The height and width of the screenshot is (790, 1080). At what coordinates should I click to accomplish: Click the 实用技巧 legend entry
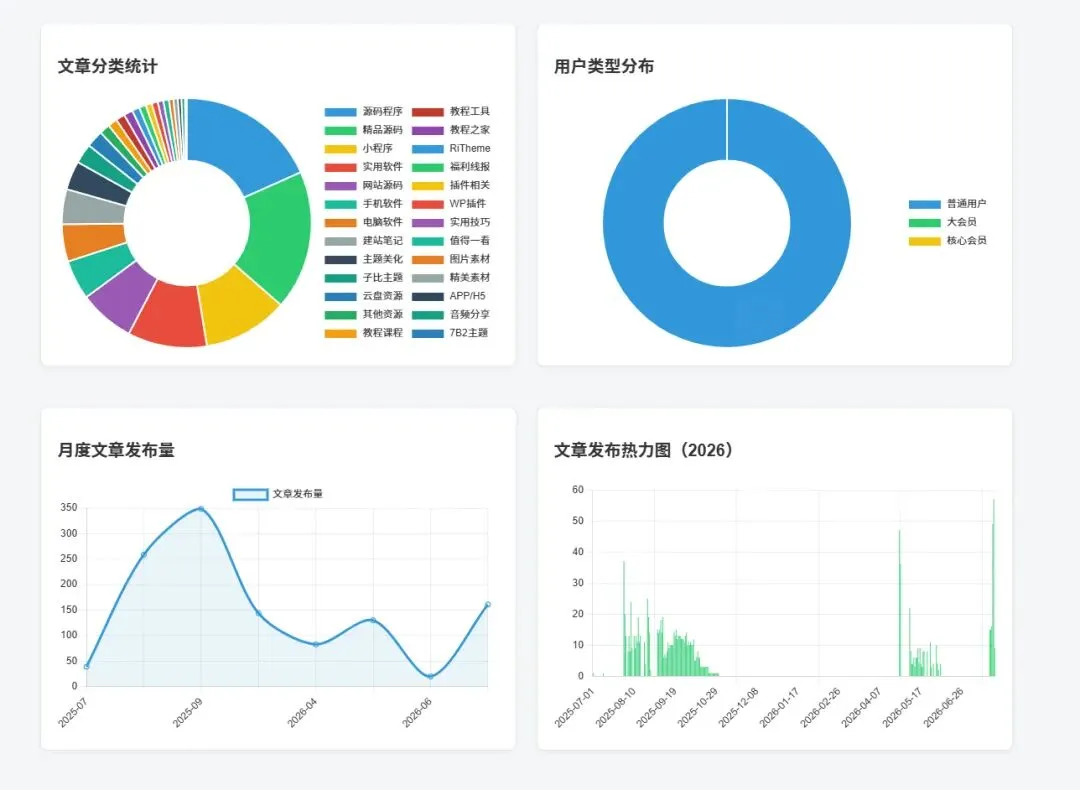coord(451,222)
